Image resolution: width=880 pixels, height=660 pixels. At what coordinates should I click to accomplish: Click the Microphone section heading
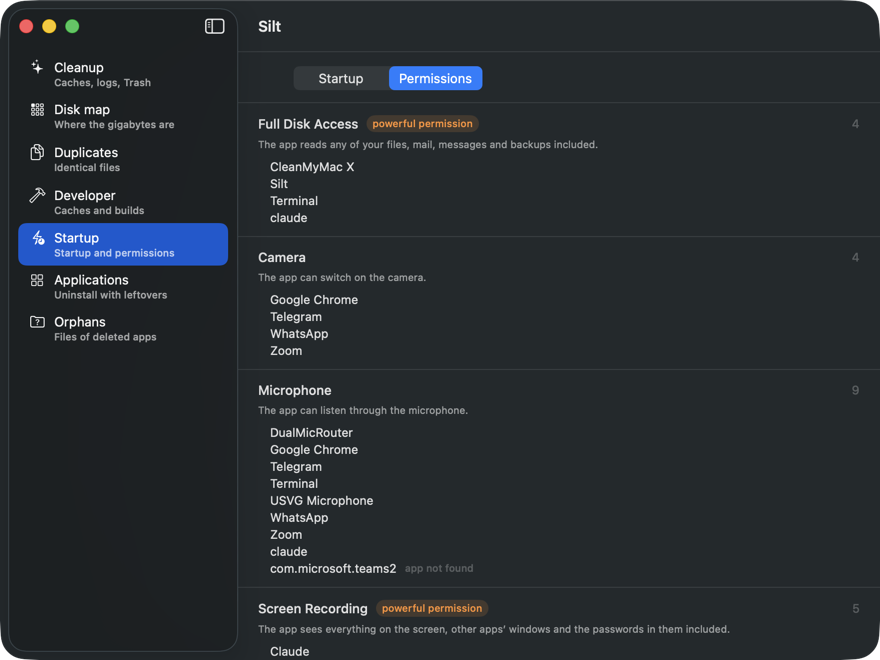point(295,391)
